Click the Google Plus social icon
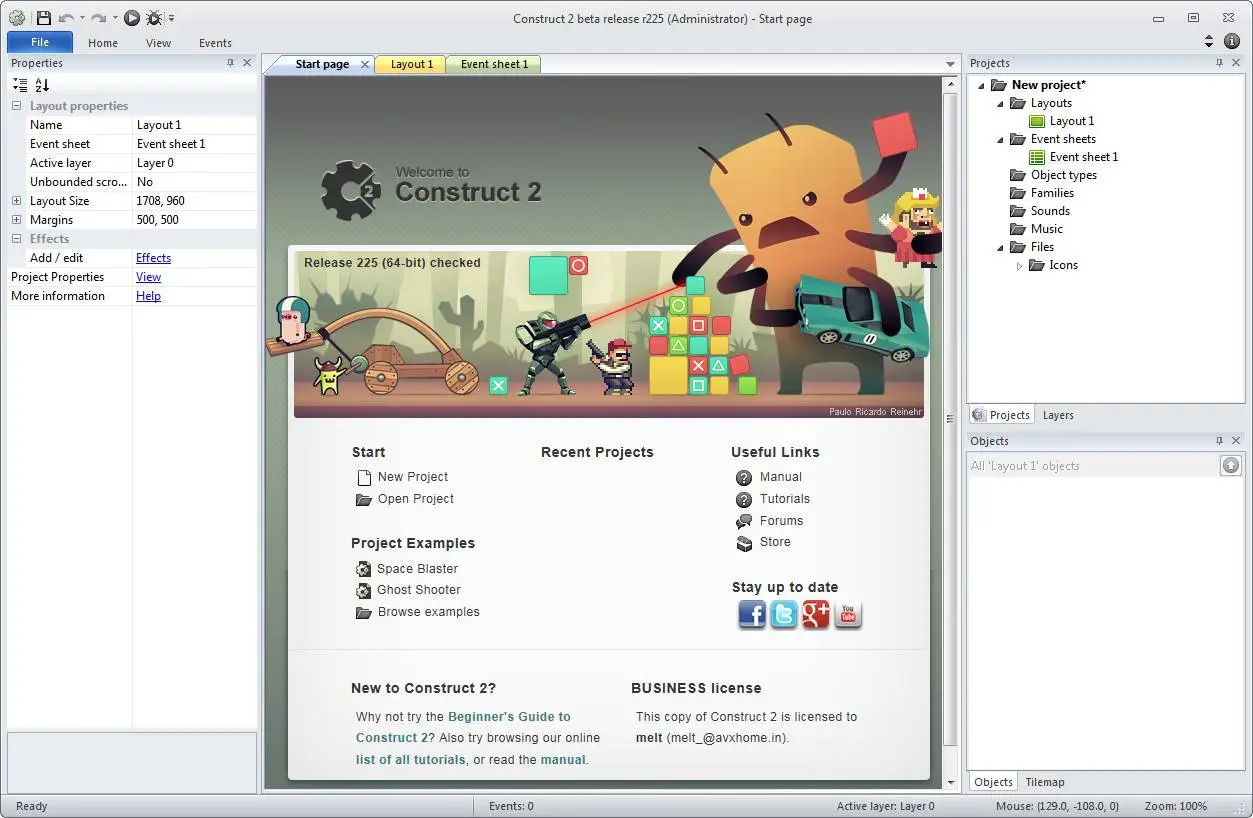This screenshot has width=1253, height=818. [816, 614]
